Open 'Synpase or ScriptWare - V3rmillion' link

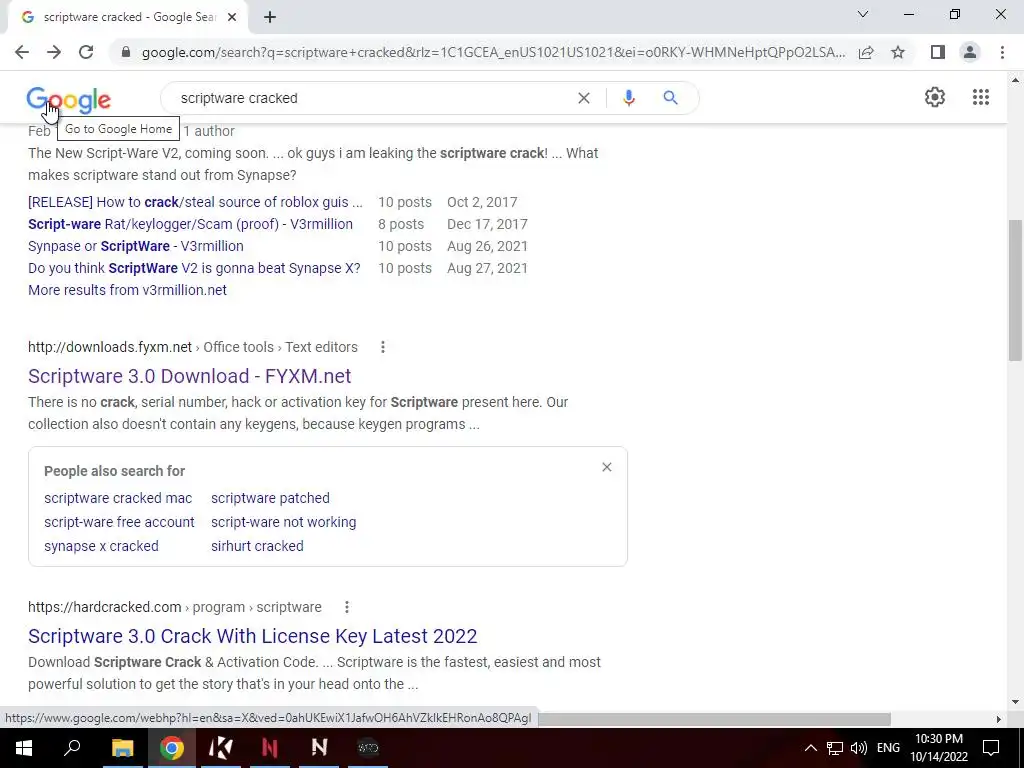[136, 246]
